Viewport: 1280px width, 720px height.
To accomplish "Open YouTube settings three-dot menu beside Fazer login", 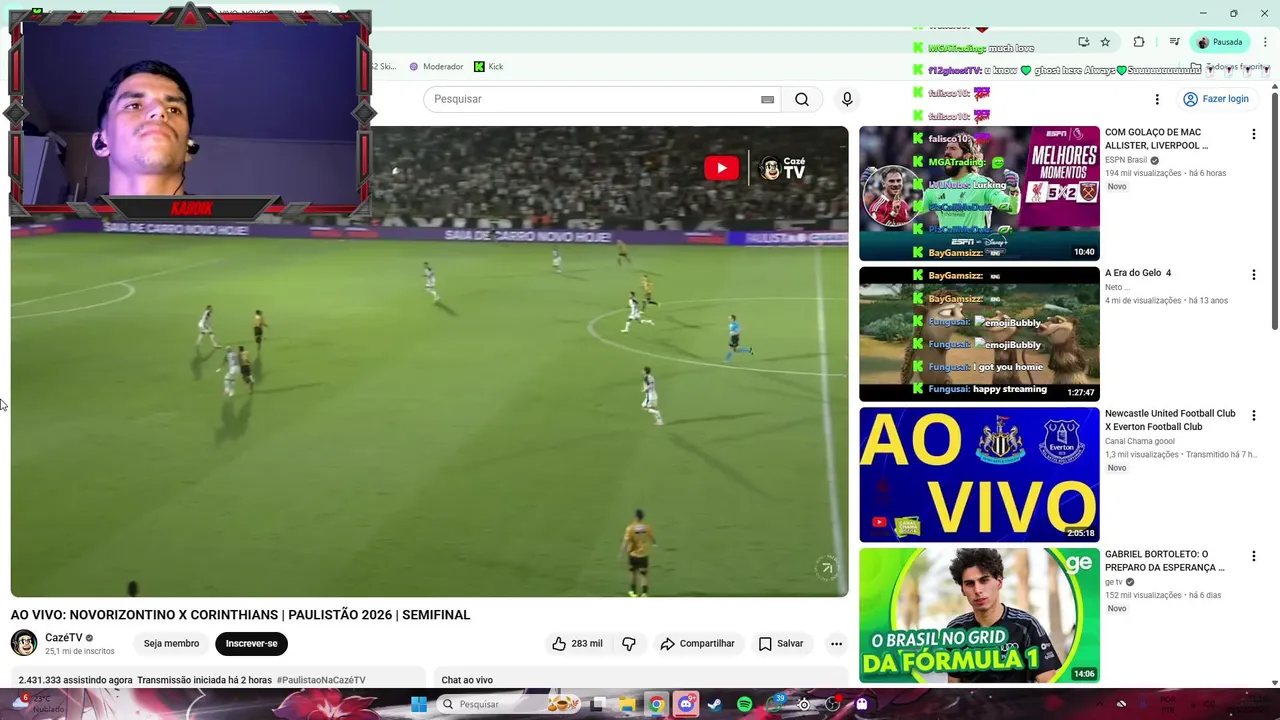I will tap(1157, 99).
